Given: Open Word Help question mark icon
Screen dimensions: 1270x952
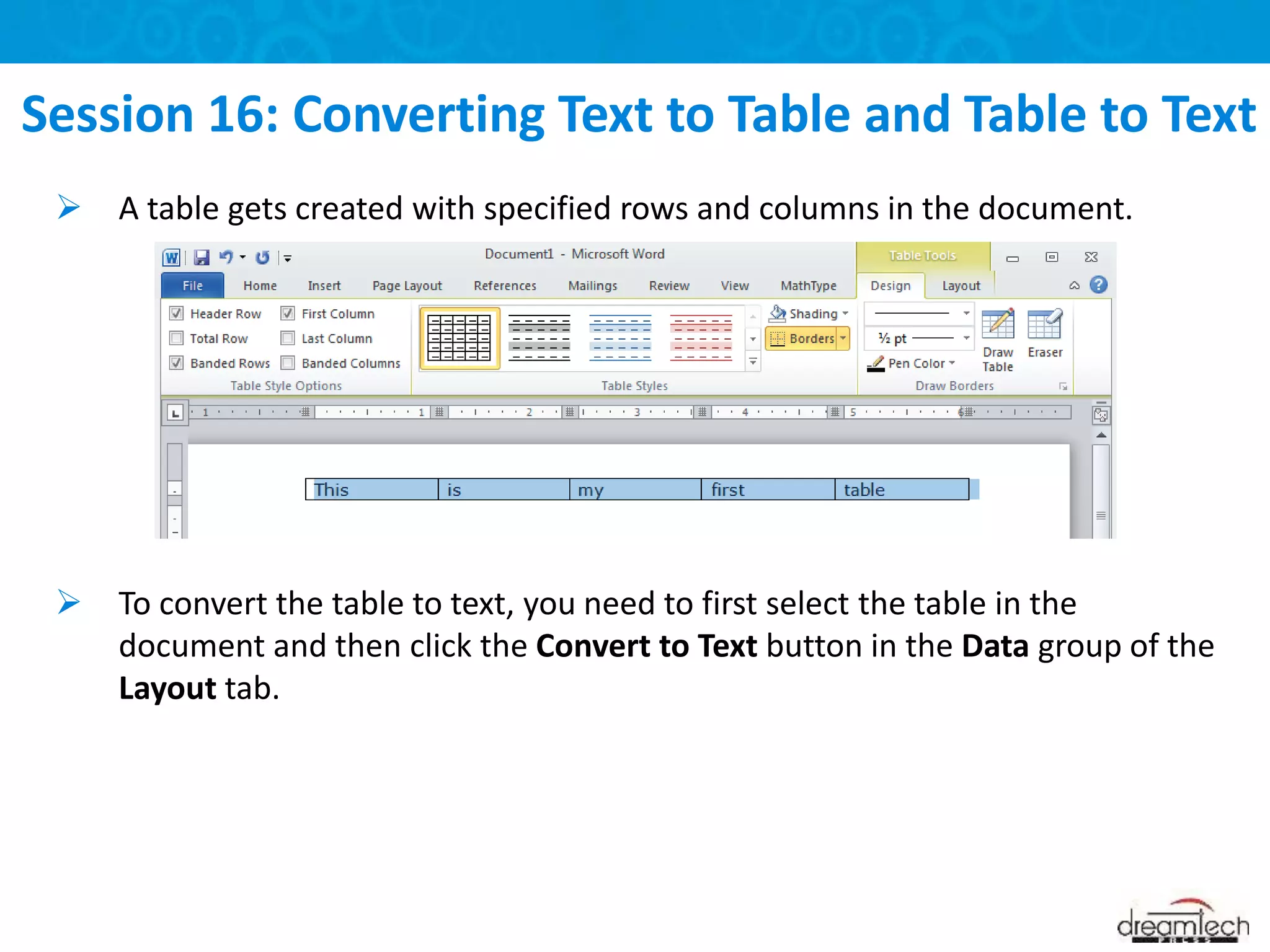Looking at the screenshot, I should click(x=1099, y=285).
